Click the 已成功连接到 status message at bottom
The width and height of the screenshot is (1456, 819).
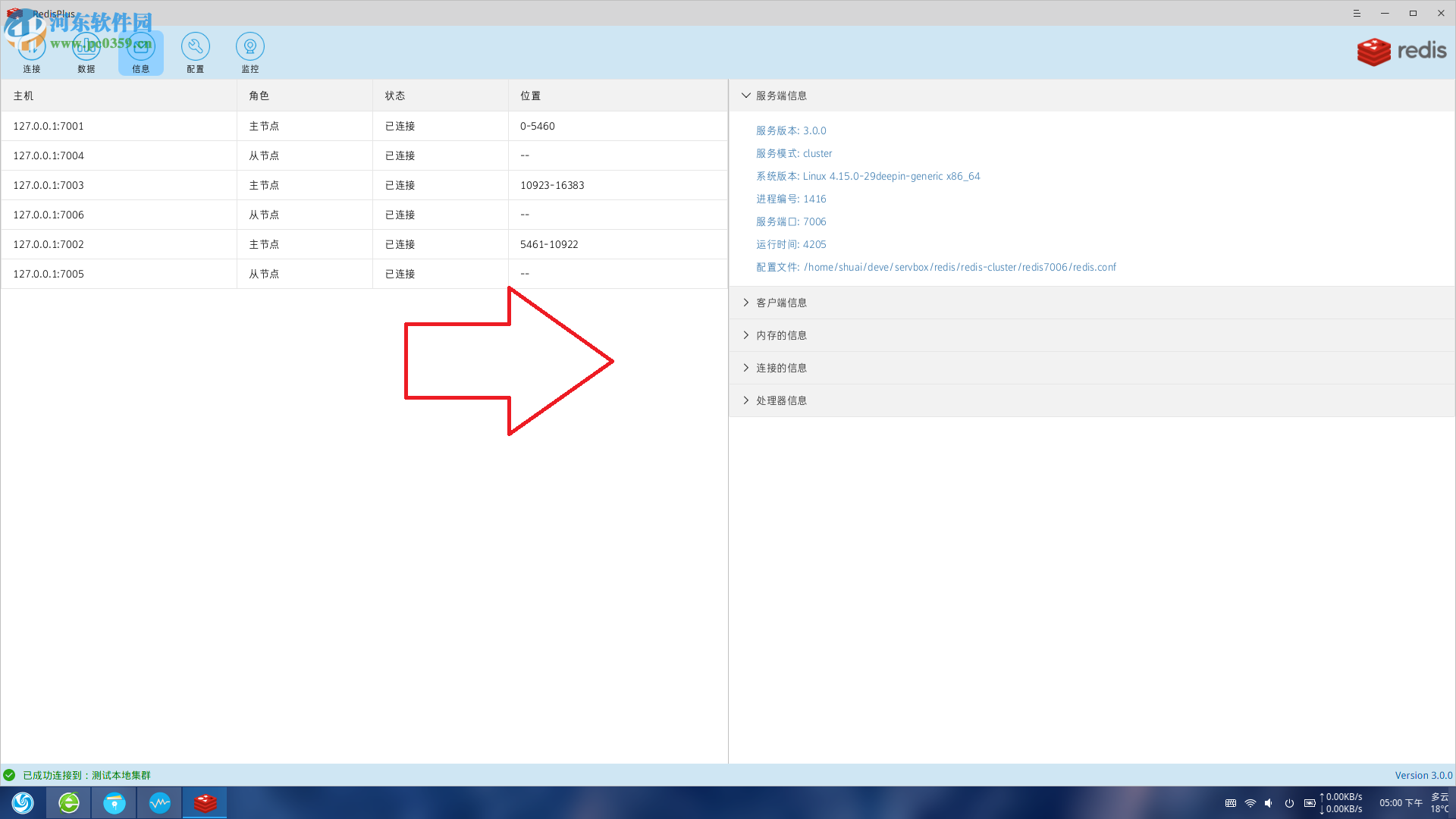[x=86, y=775]
